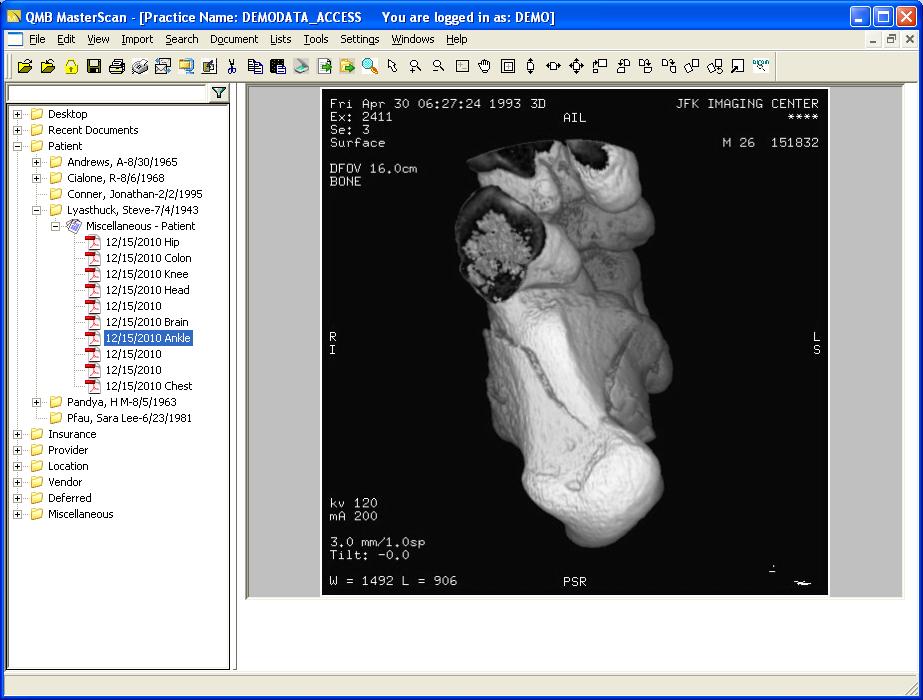The image size is (923, 700).
Task: Expand the Insurance folder
Action: 18,434
